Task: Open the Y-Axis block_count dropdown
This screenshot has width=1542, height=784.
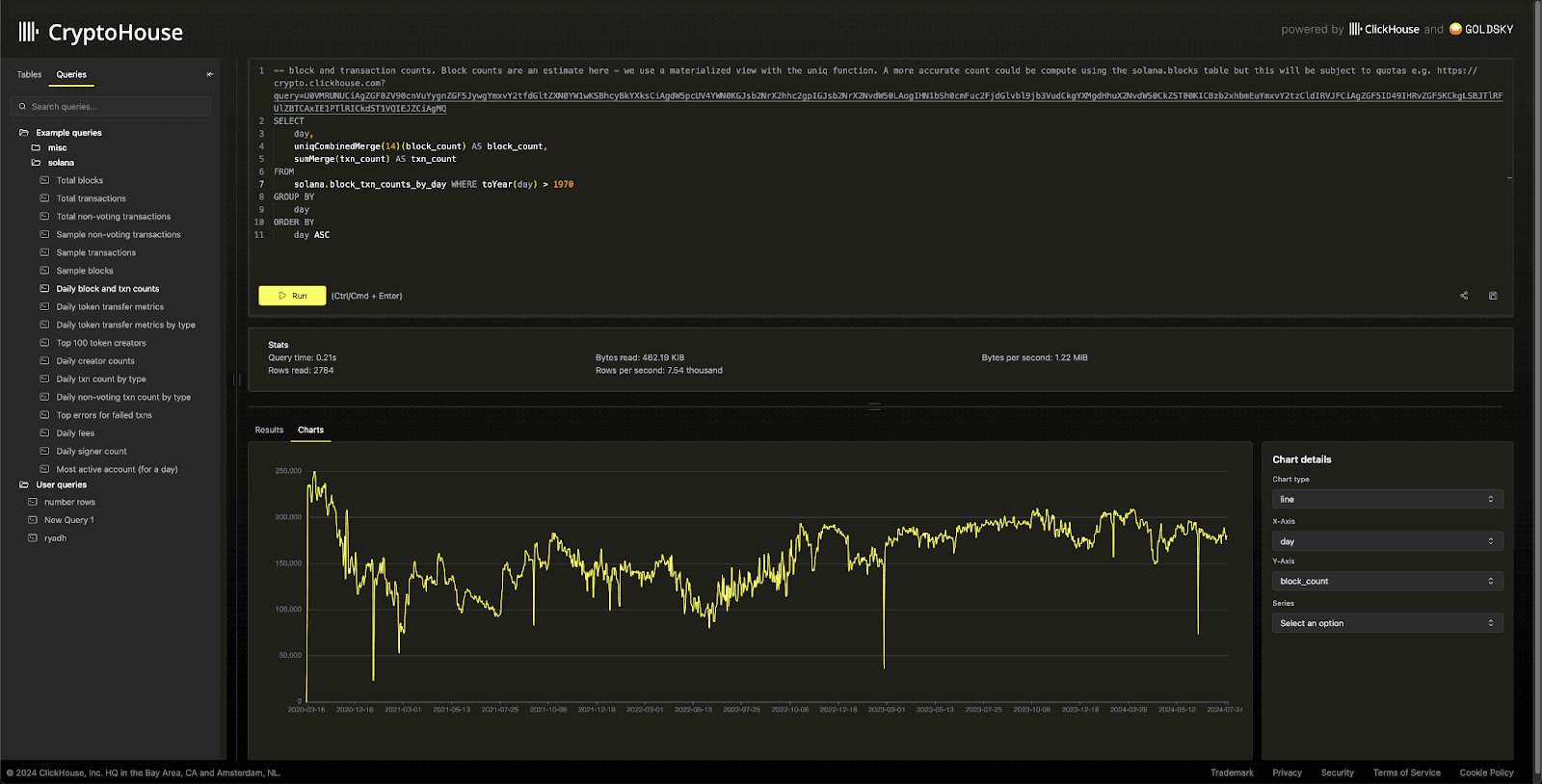Action: point(1386,581)
